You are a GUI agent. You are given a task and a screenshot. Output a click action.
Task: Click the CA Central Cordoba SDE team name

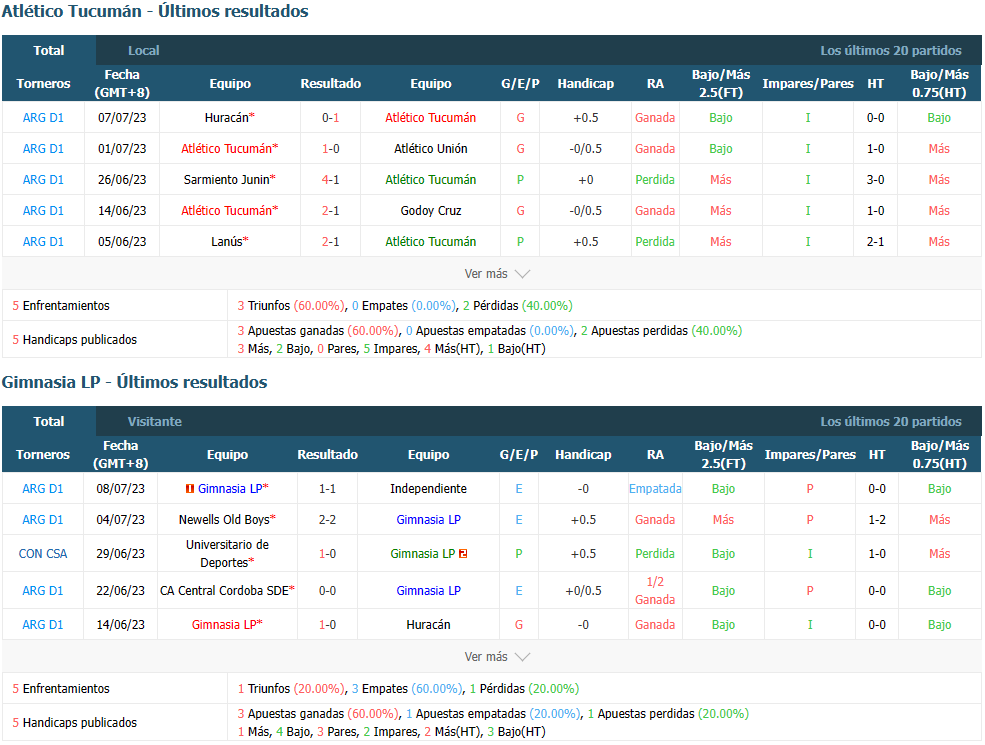pyautogui.click(x=224, y=591)
